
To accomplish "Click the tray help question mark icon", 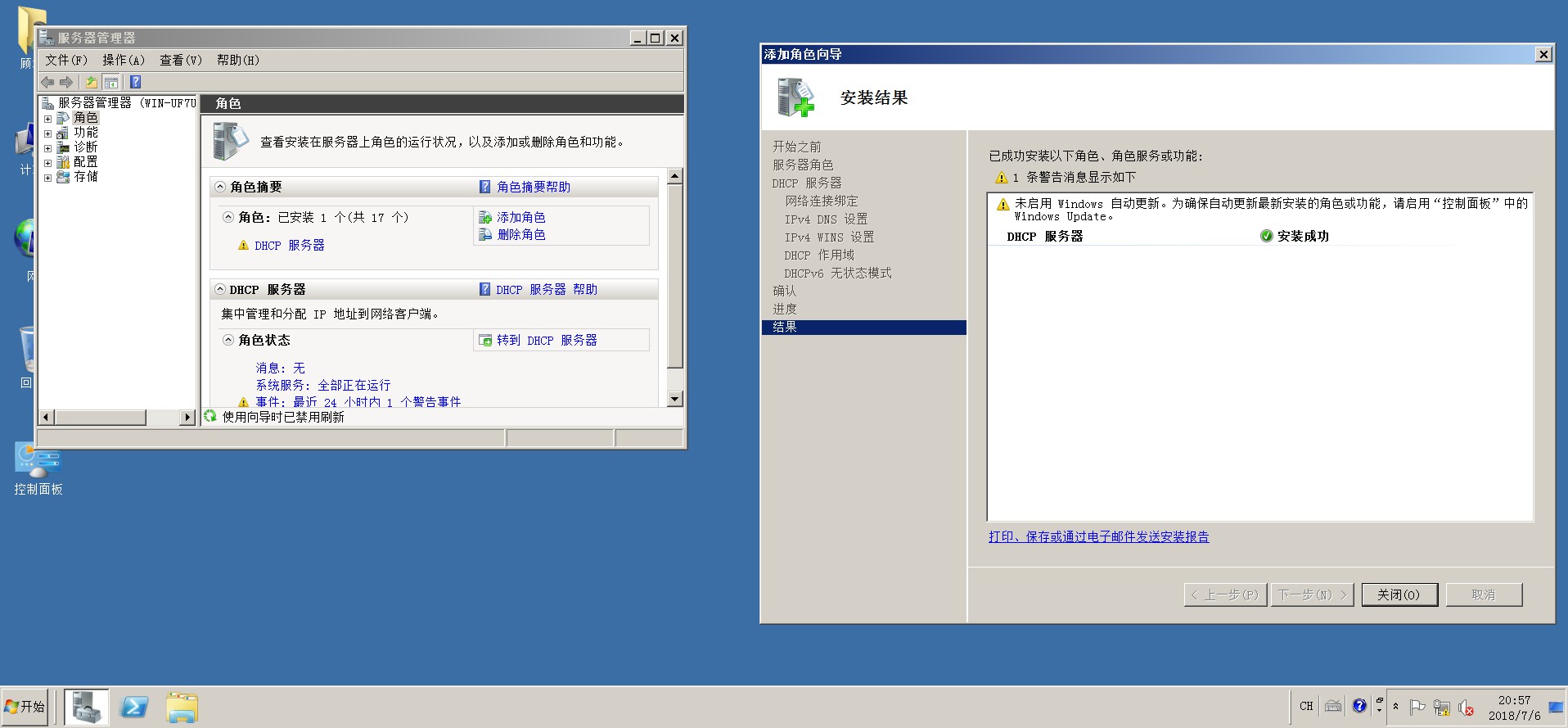I will pyautogui.click(x=1359, y=706).
